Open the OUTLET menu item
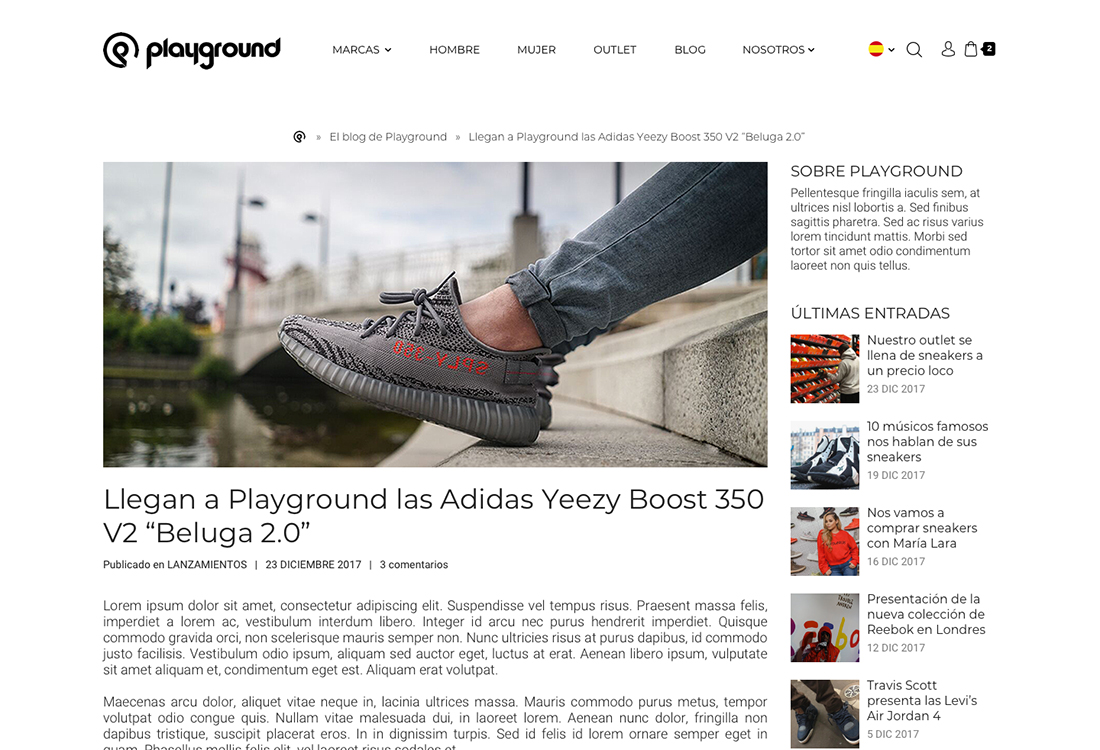 pyautogui.click(x=615, y=50)
